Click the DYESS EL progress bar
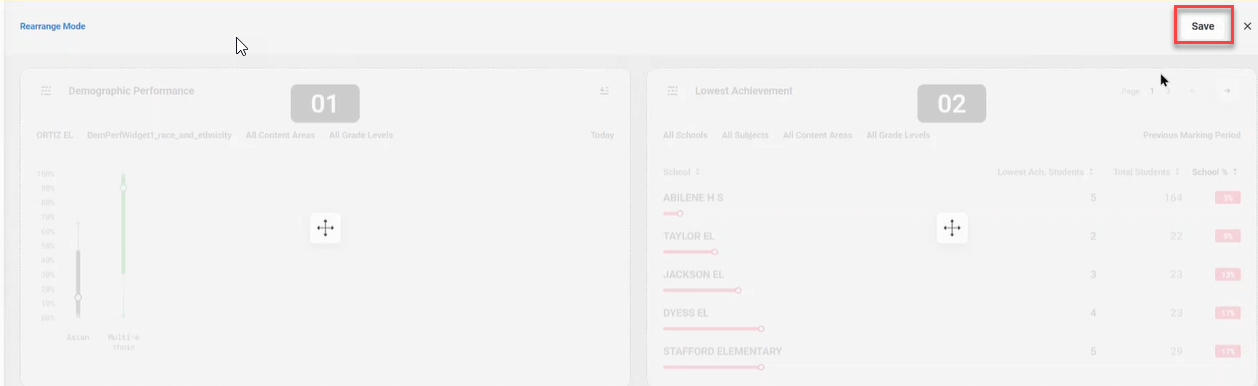Viewport: 1258px width, 386px height. click(713, 328)
